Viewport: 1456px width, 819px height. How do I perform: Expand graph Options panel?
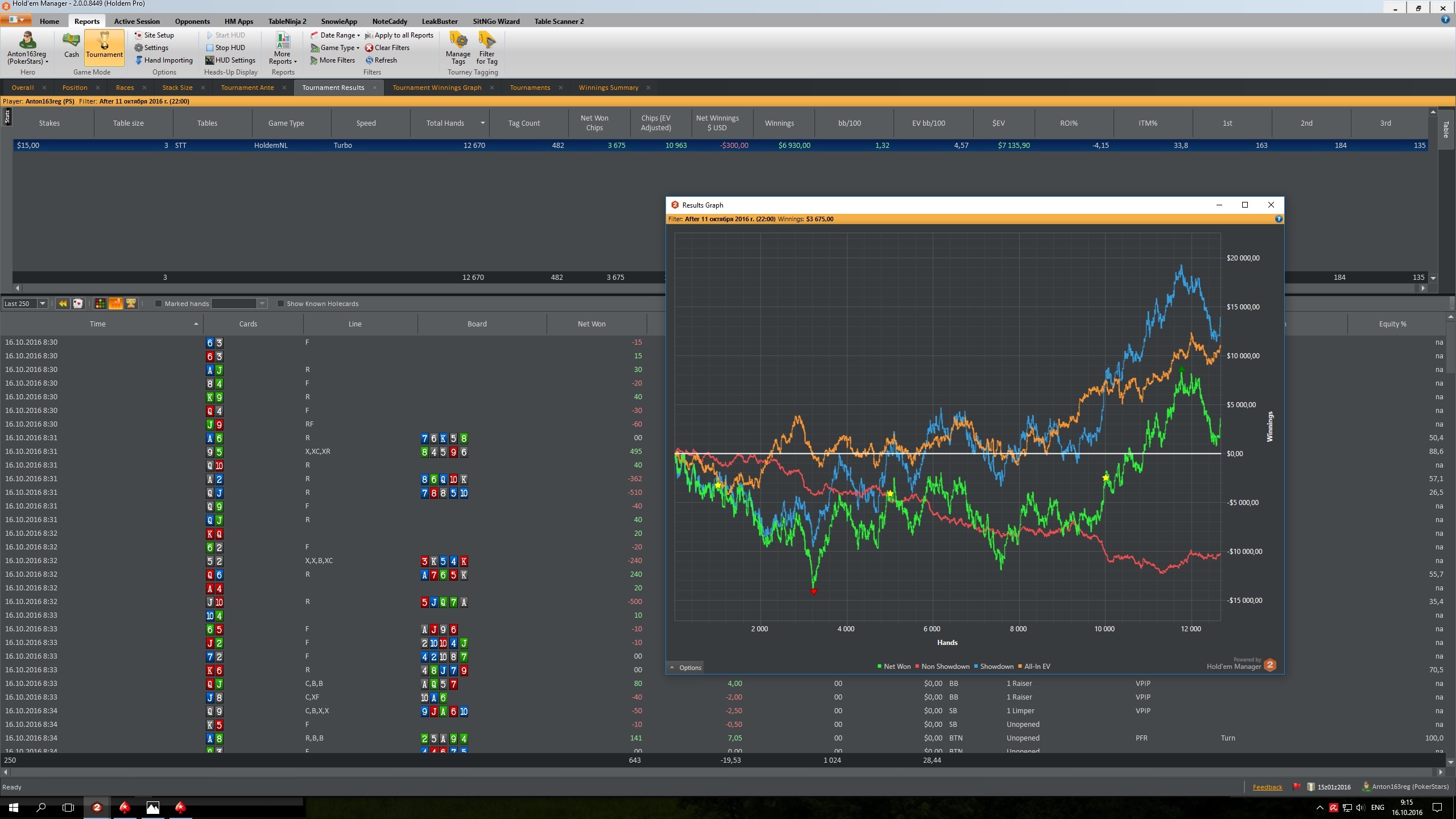[x=685, y=668]
